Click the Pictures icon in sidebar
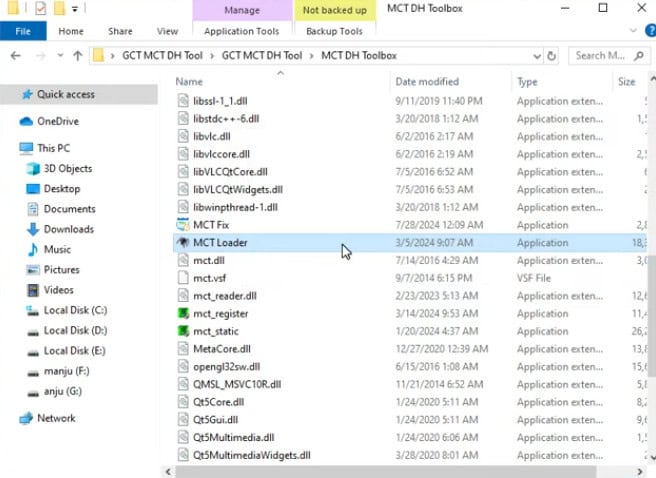656x478 pixels. (x=33, y=270)
